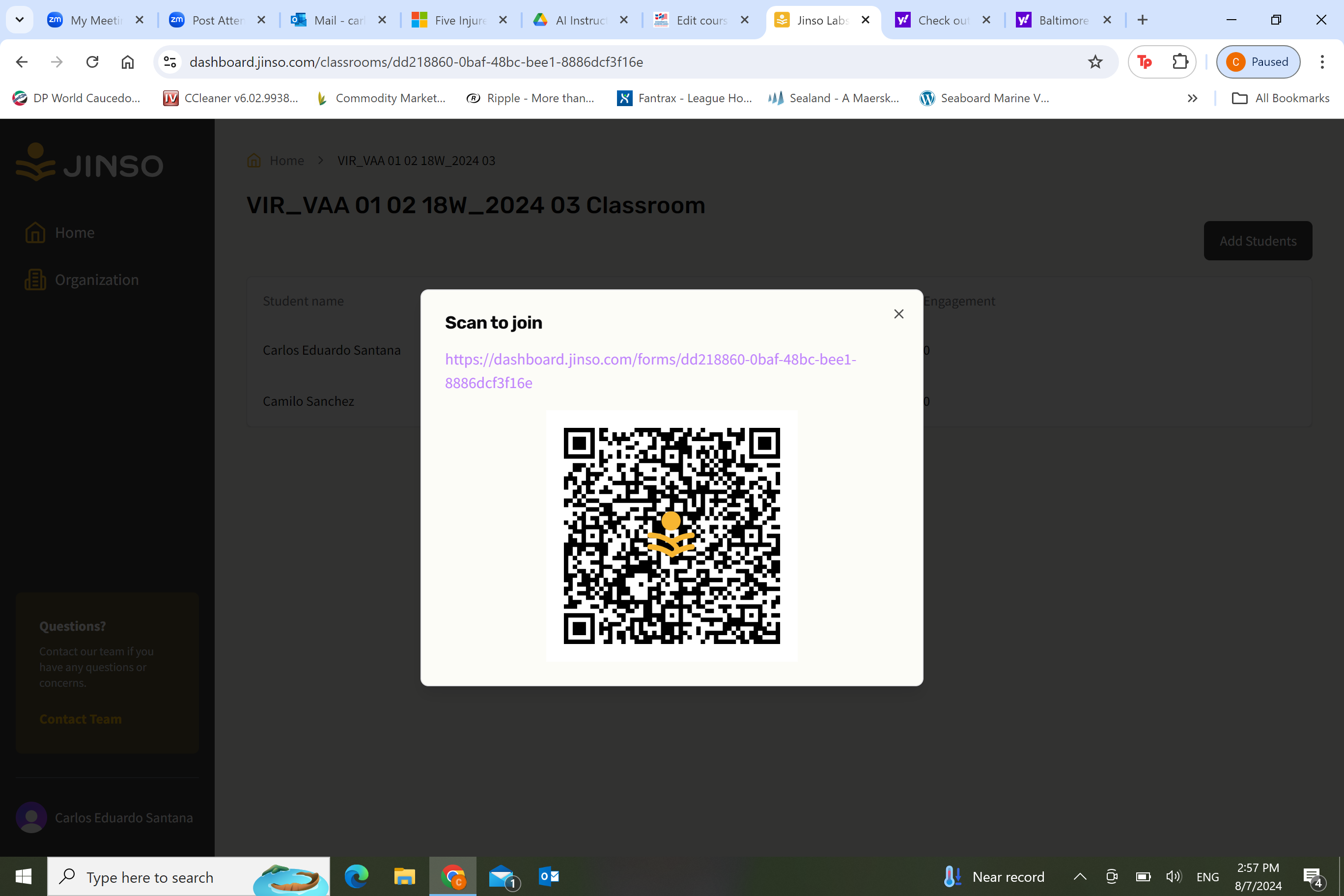Open Chrome from taskbar
This screenshot has width=1344, height=896.
452,876
